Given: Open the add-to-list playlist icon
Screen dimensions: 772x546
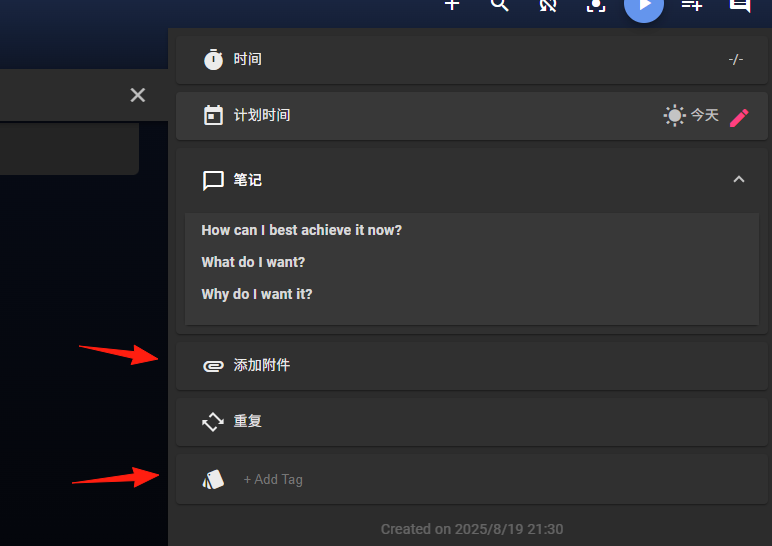Looking at the screenshot, I should click(x=692, y=5).
